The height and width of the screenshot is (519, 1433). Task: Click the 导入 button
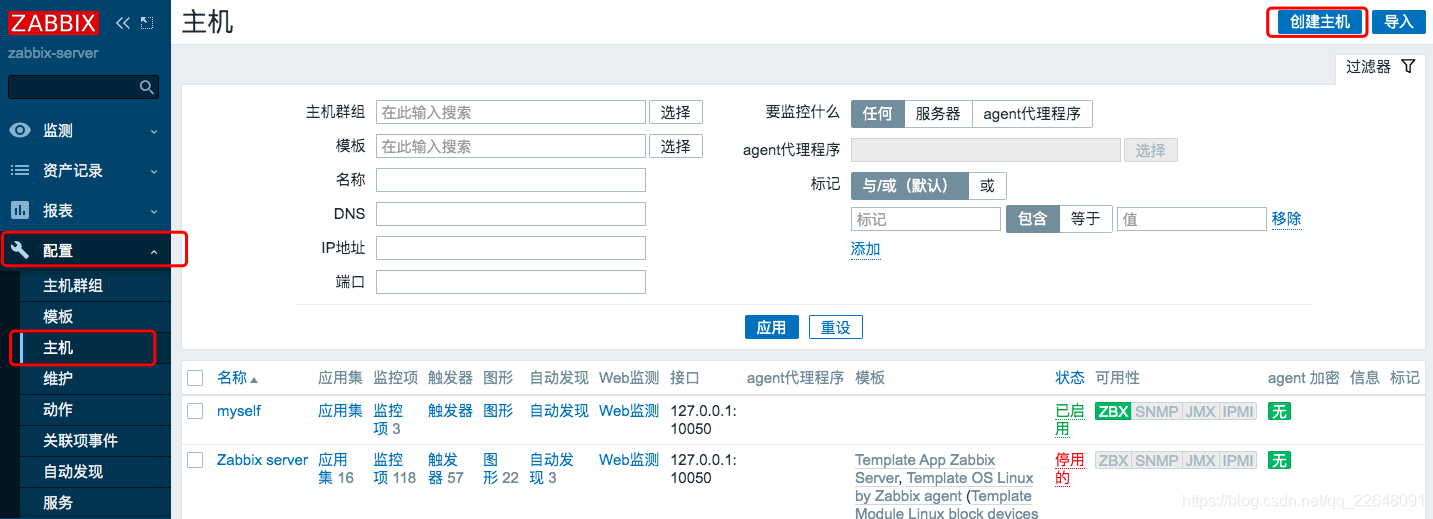[1398, 22]
